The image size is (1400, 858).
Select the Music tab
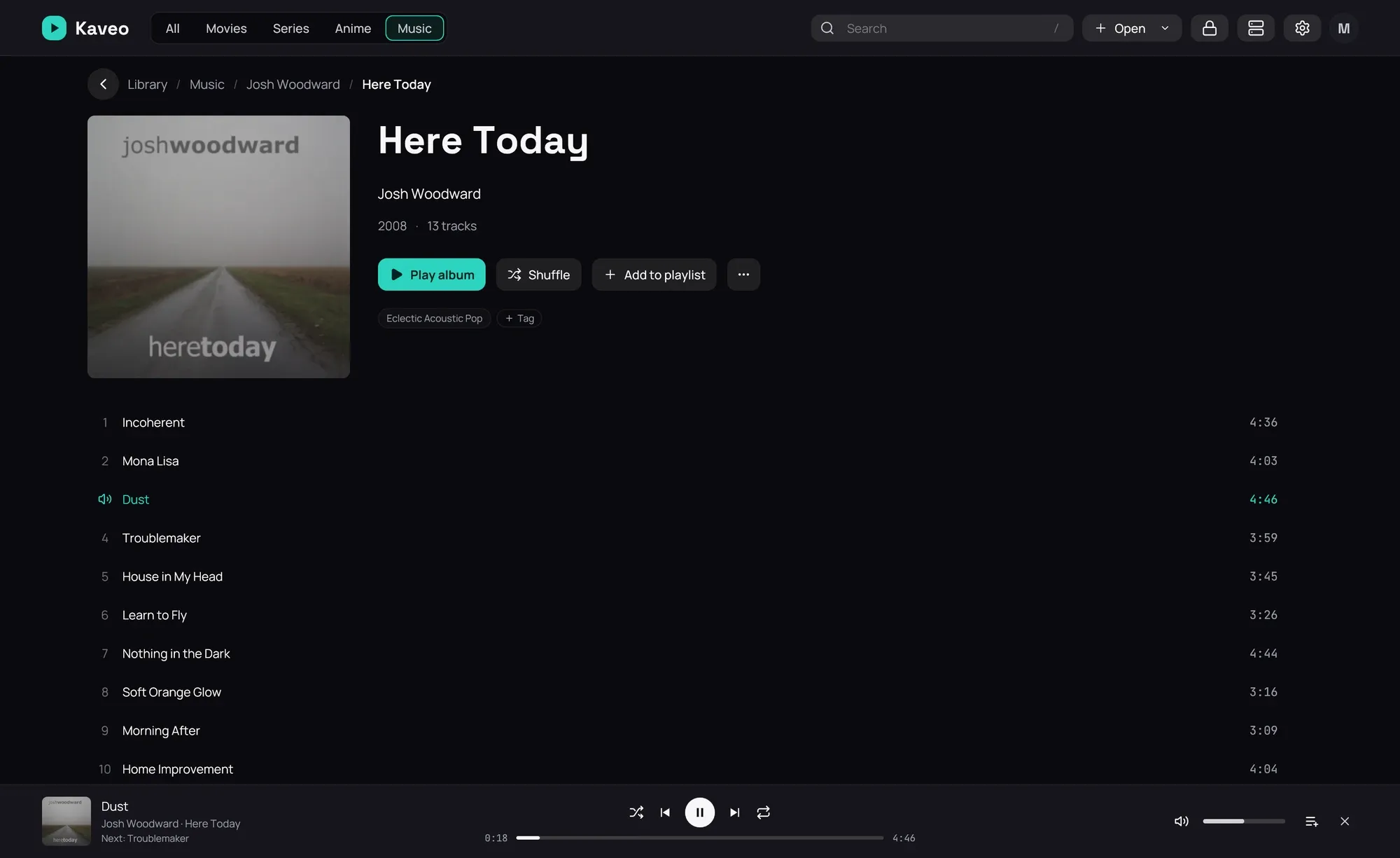pyautogui.click(x=414, y=28)
